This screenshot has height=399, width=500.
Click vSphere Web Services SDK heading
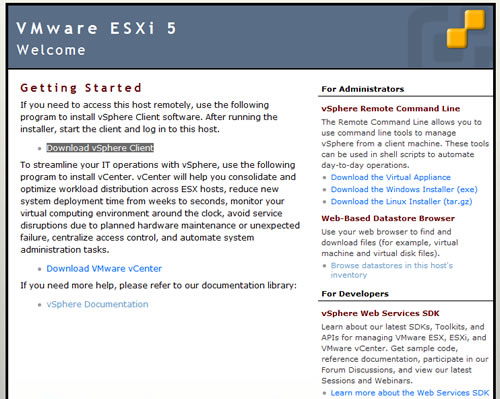[380, 313]
